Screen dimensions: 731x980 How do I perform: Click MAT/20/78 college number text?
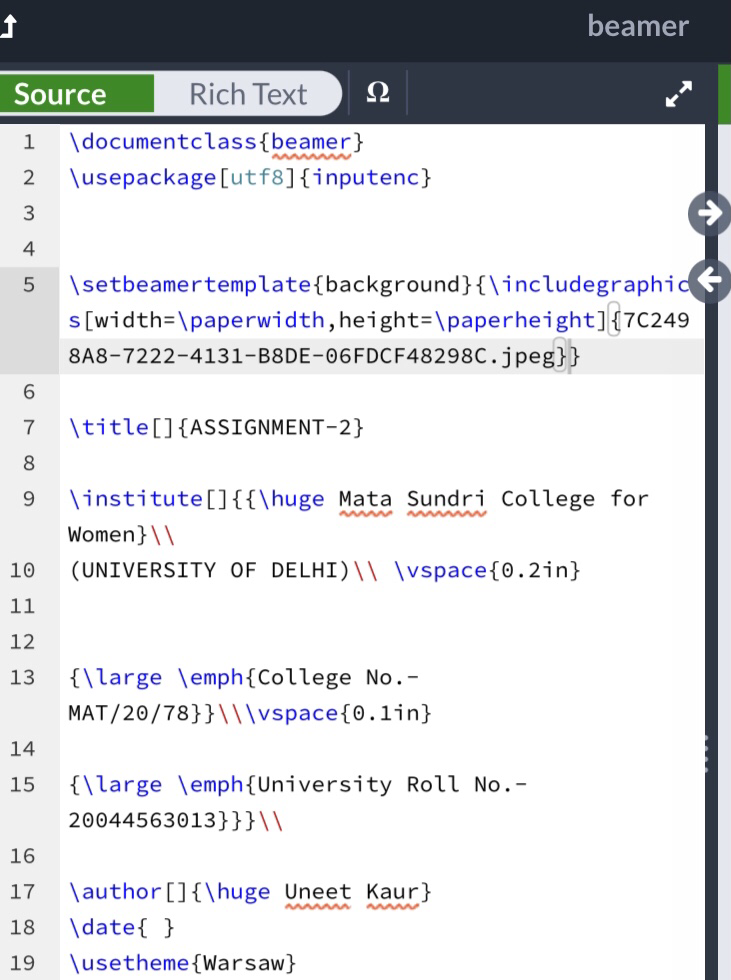pyautogui.click(x=129, y=712)
